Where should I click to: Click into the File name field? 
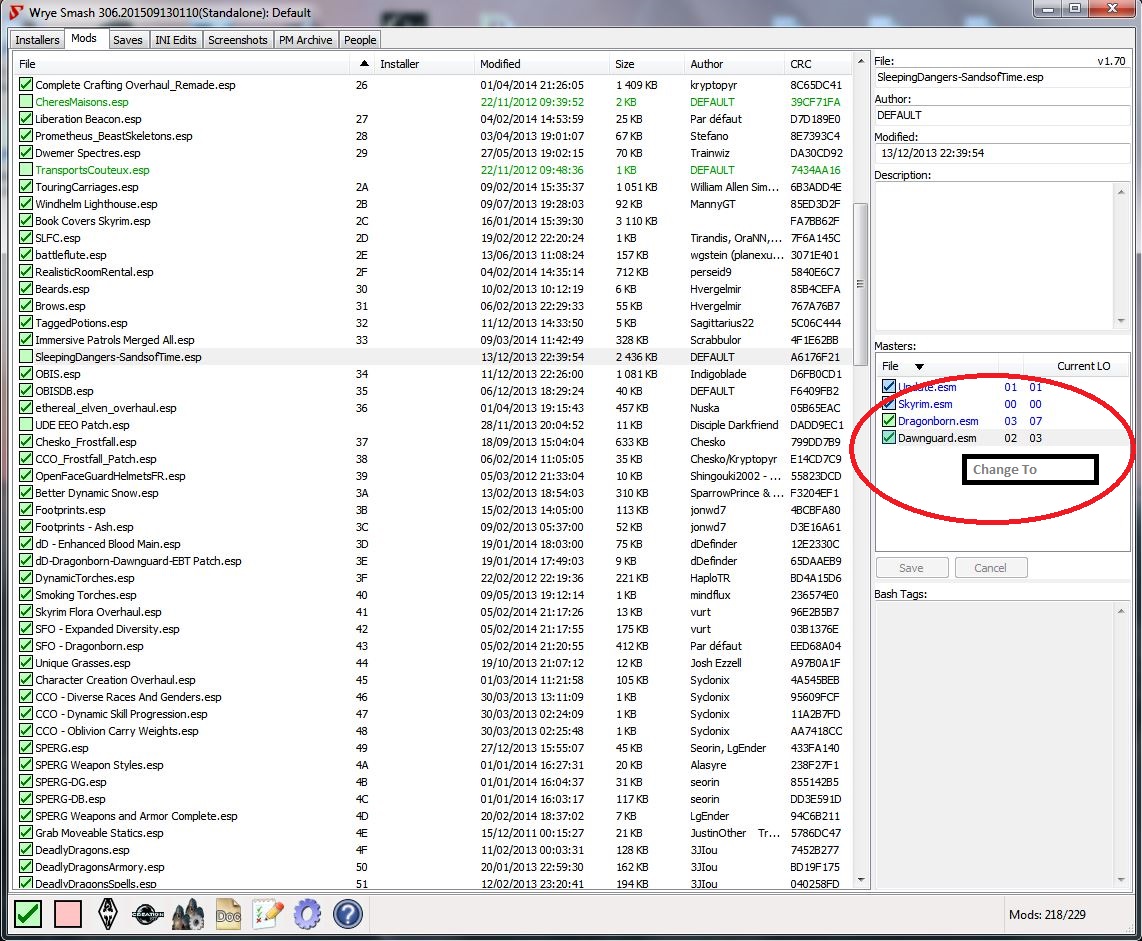click(x=1001, y=77)
